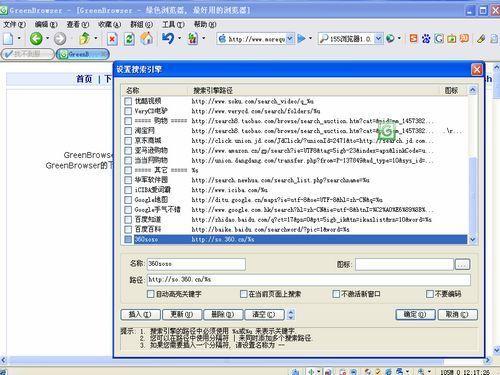Open the 帮助(H) menu
The image size is (500, 375).
click(x=205, y=25)
